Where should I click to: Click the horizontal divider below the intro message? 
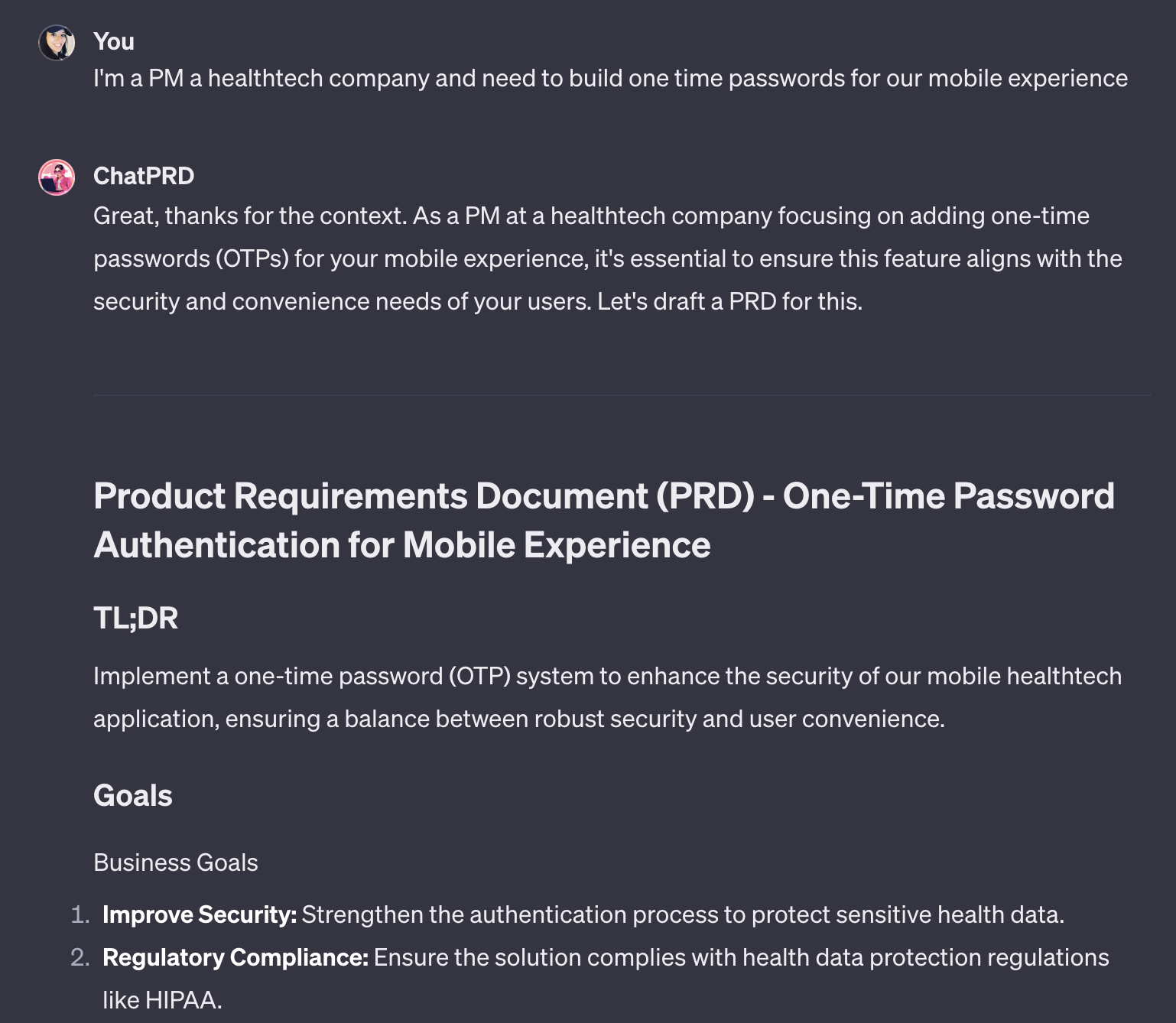pos(622,395)
